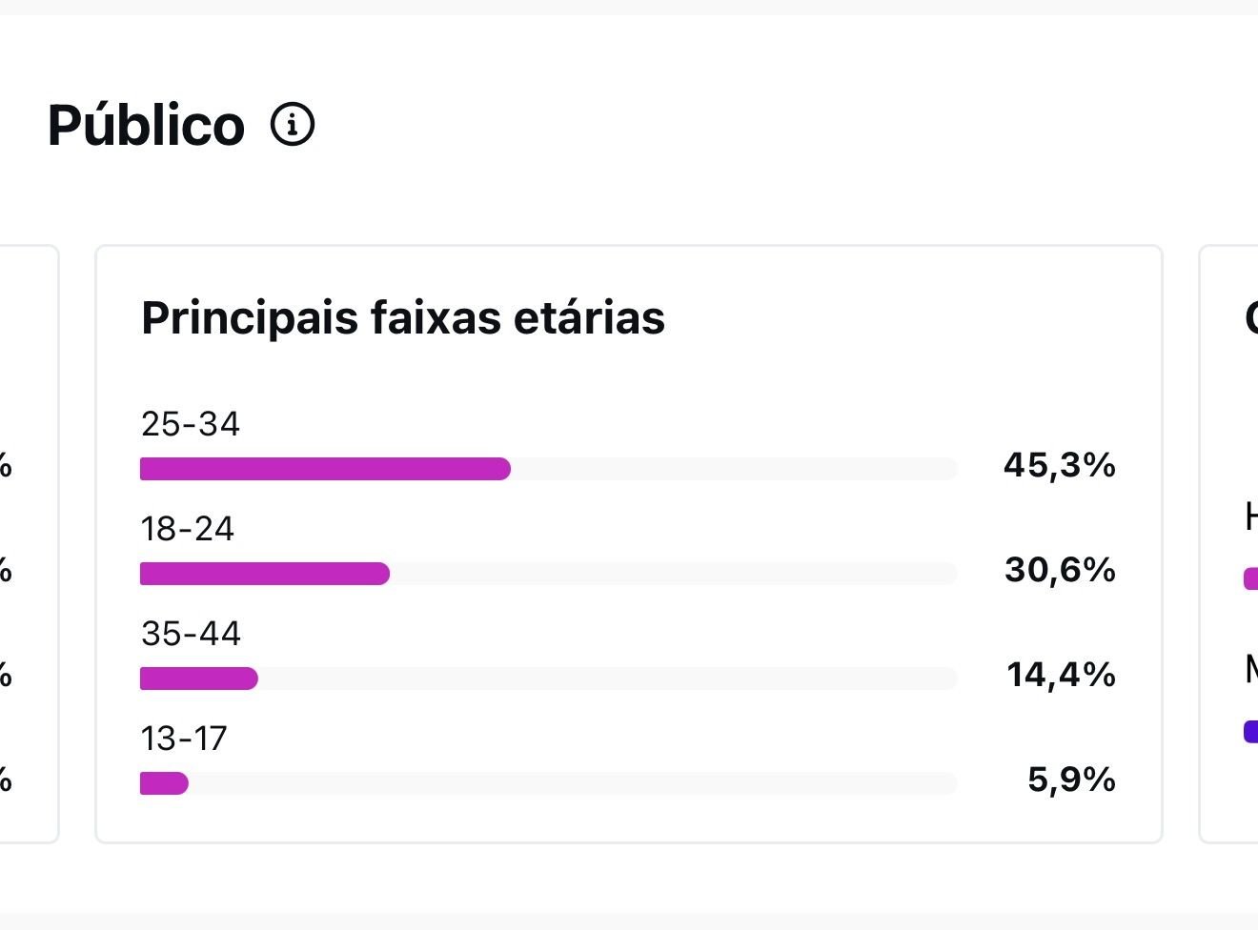1258x952 pixels.
Task: Click the filled magenta bar for 18-24
Action: 265,574
